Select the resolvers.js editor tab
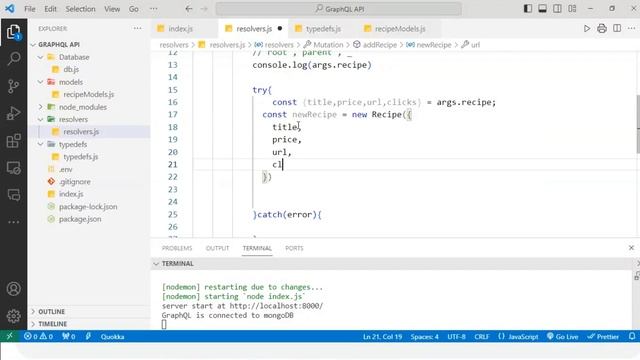 click(x=254, y=29)
